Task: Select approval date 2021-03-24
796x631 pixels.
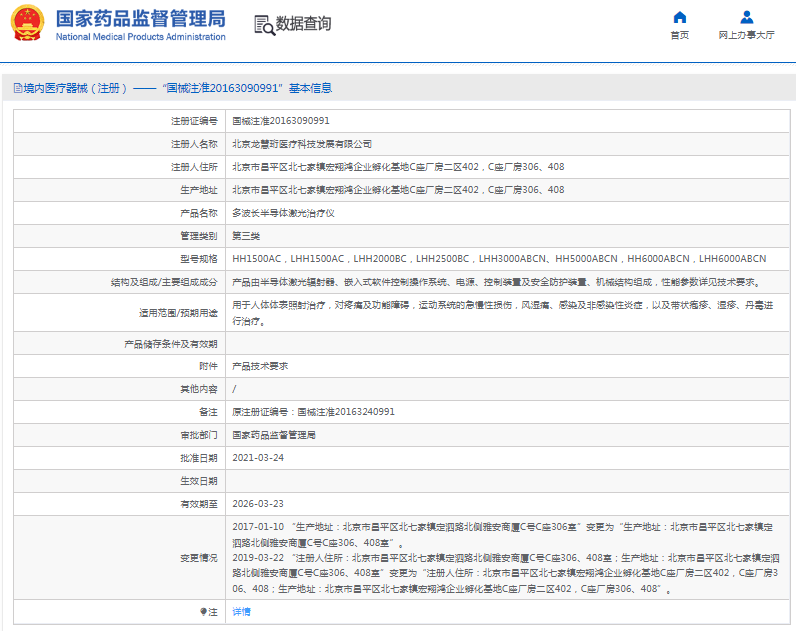Action: point(258,458)
